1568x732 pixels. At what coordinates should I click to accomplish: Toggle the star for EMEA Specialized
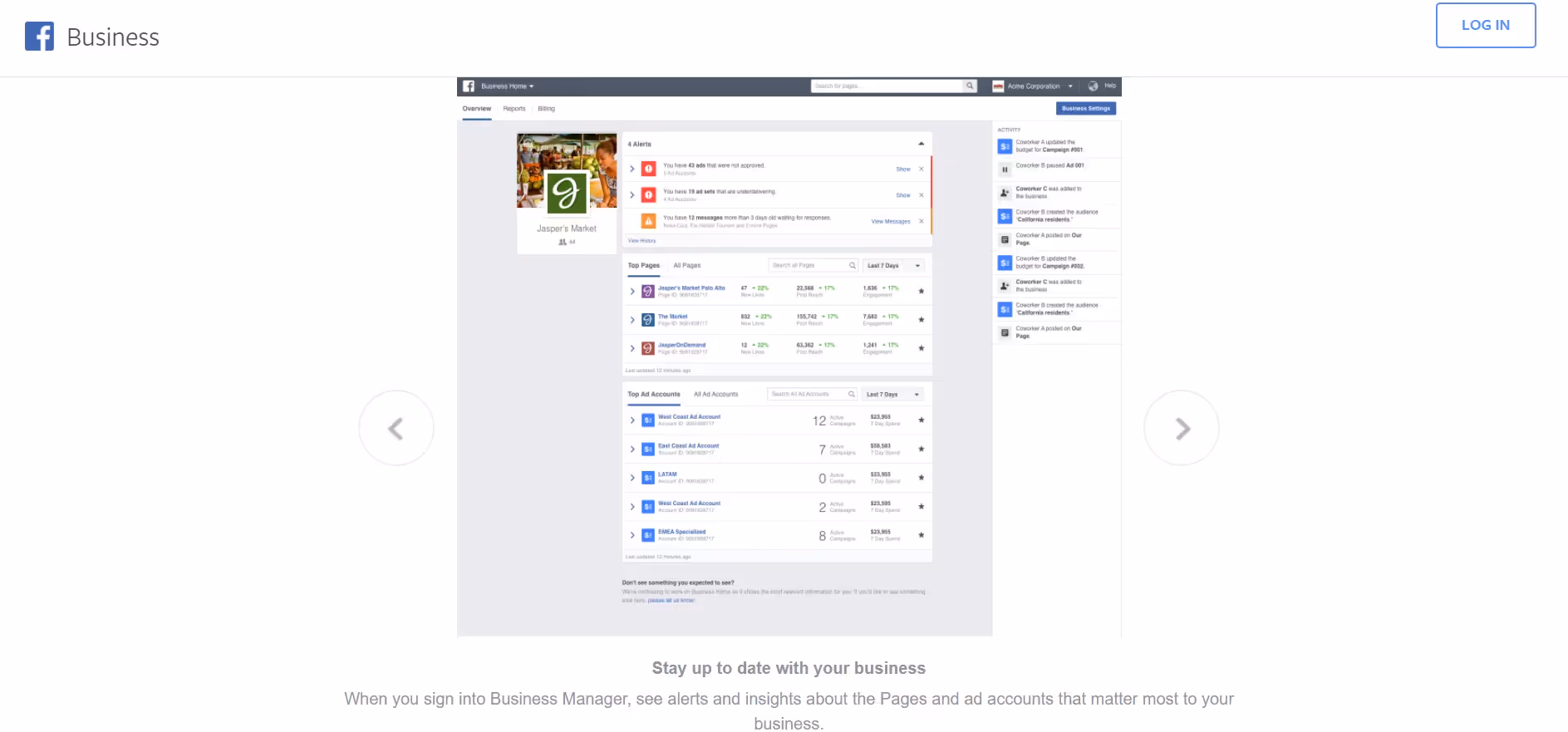pyautogui.click(x=922, y=534)
